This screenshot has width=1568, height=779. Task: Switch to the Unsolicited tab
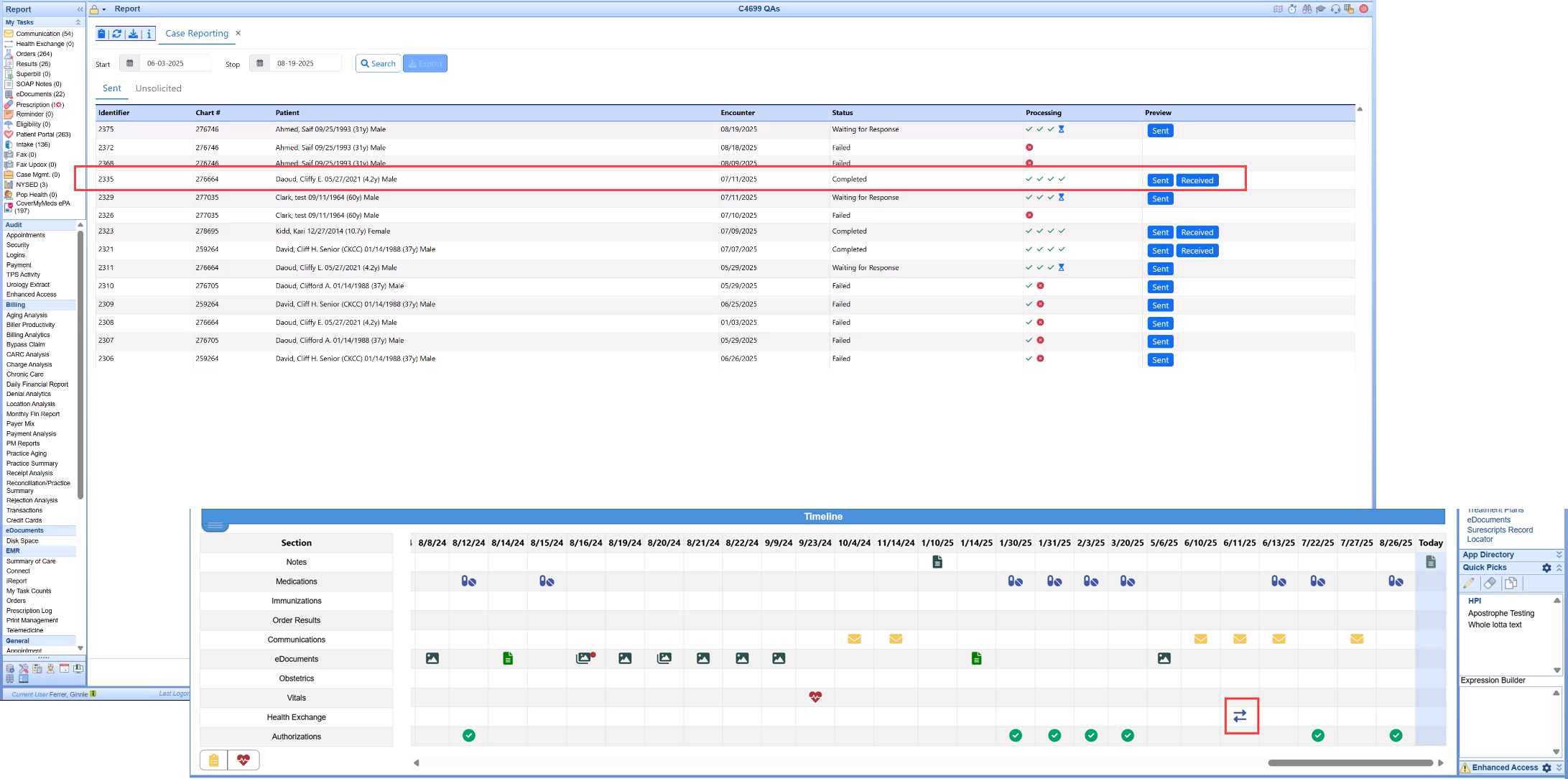[x=158, y=88]
